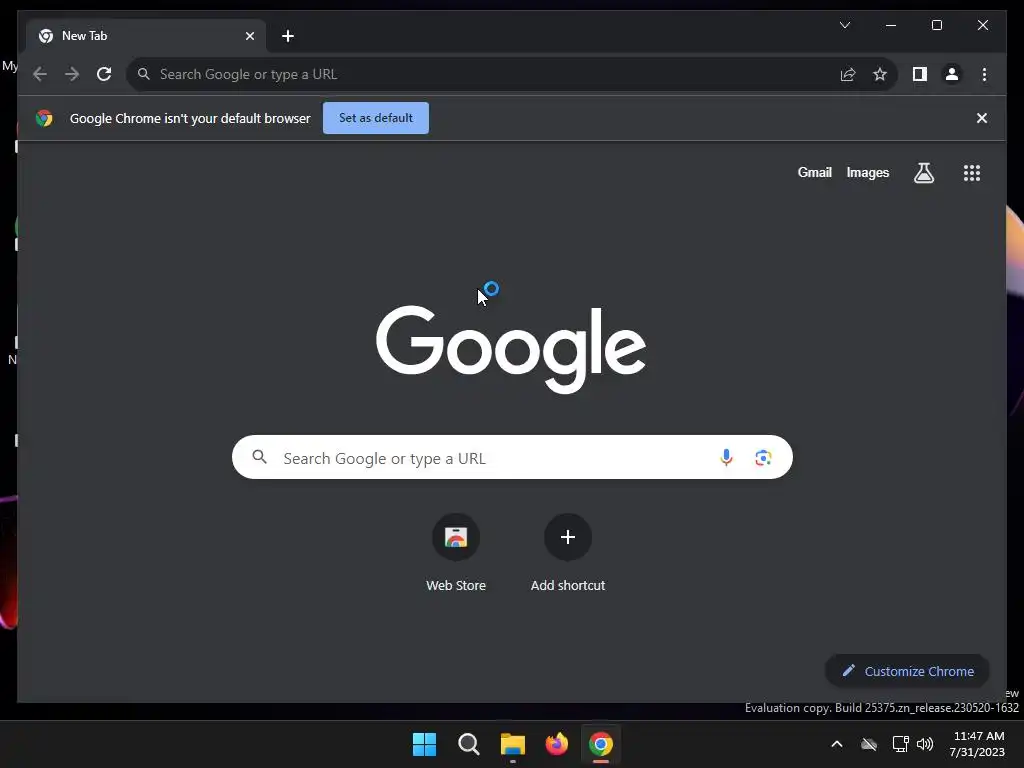Screen dimensions: 1024x768
Task: Open a new tab with the plus icon
Action: click(288, 36)
